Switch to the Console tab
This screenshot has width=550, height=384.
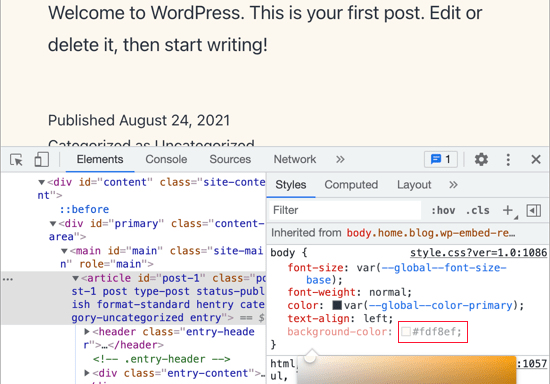tap(166, 160)
